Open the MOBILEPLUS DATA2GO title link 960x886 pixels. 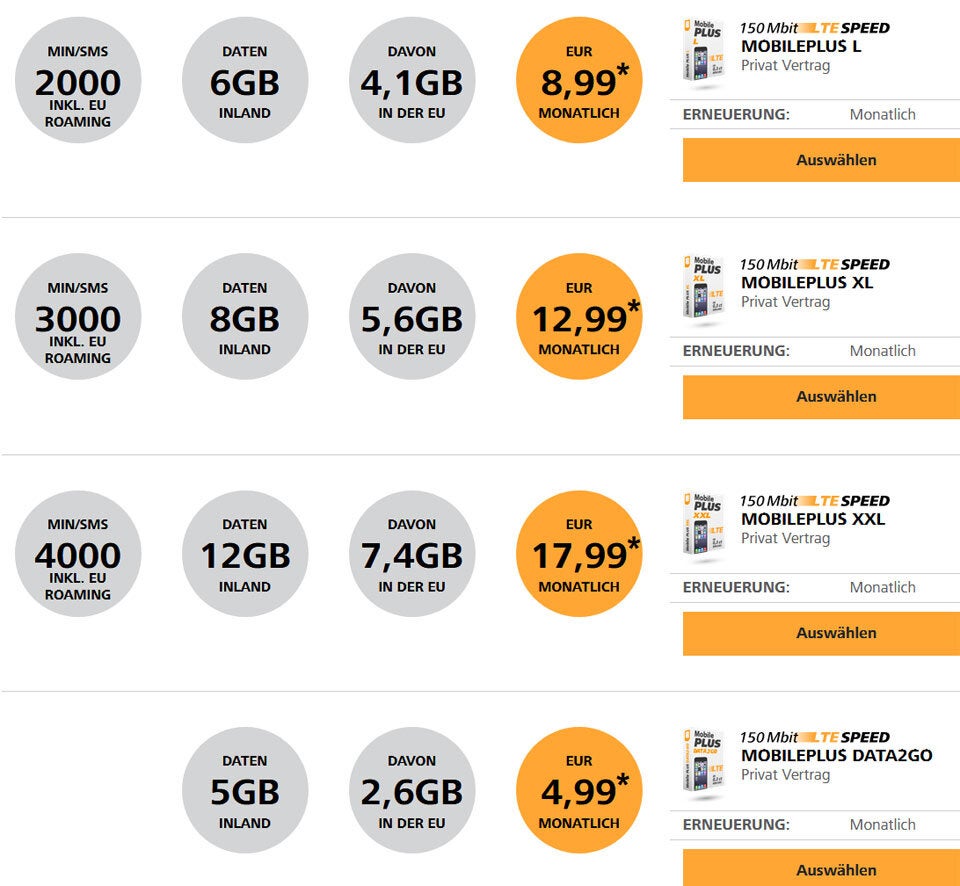[x=836, y=755]
